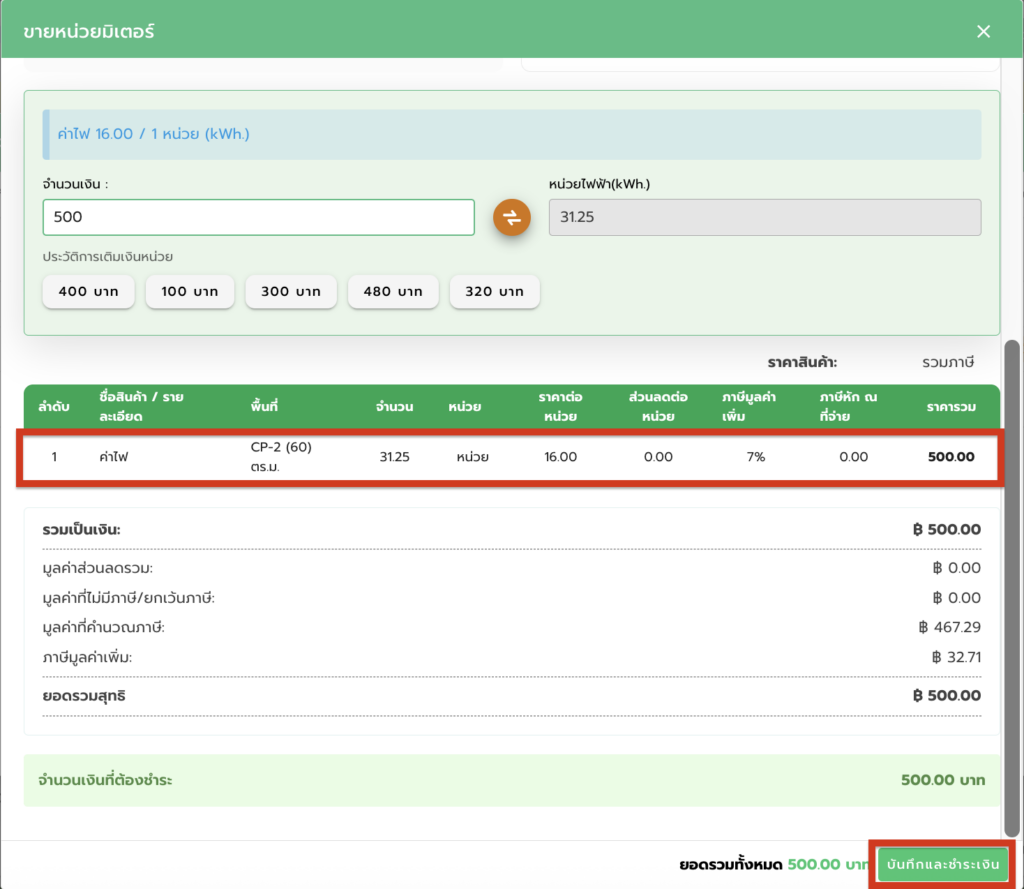Select the ค่าไฟ item name in table row
The image size is (1024, 889).
point(112,457)
